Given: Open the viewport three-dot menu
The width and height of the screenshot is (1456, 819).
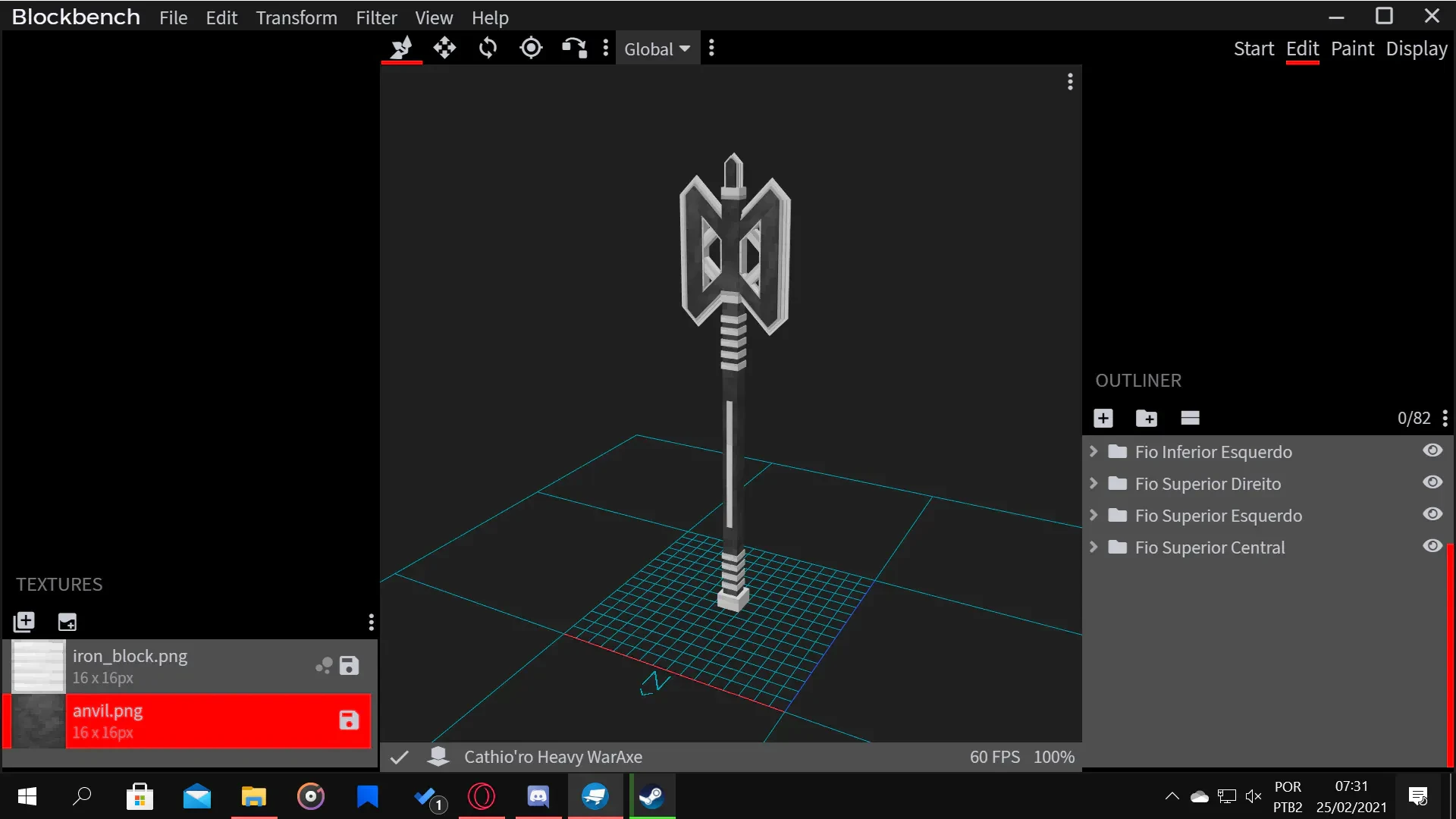Looking at the screenshot, I should tap(1070, 81).
